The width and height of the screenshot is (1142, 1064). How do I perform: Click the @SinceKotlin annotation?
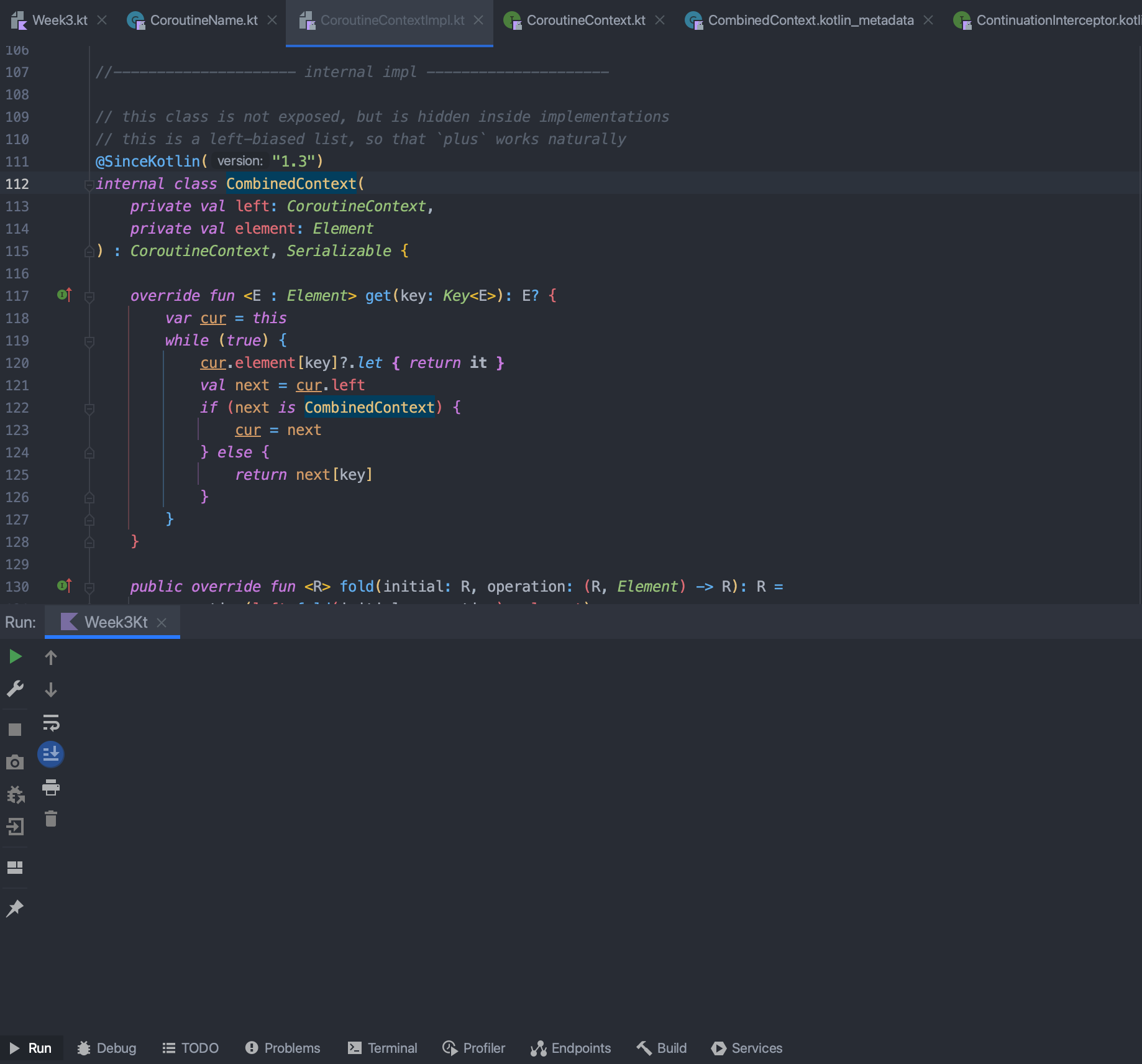coord(148,162)
